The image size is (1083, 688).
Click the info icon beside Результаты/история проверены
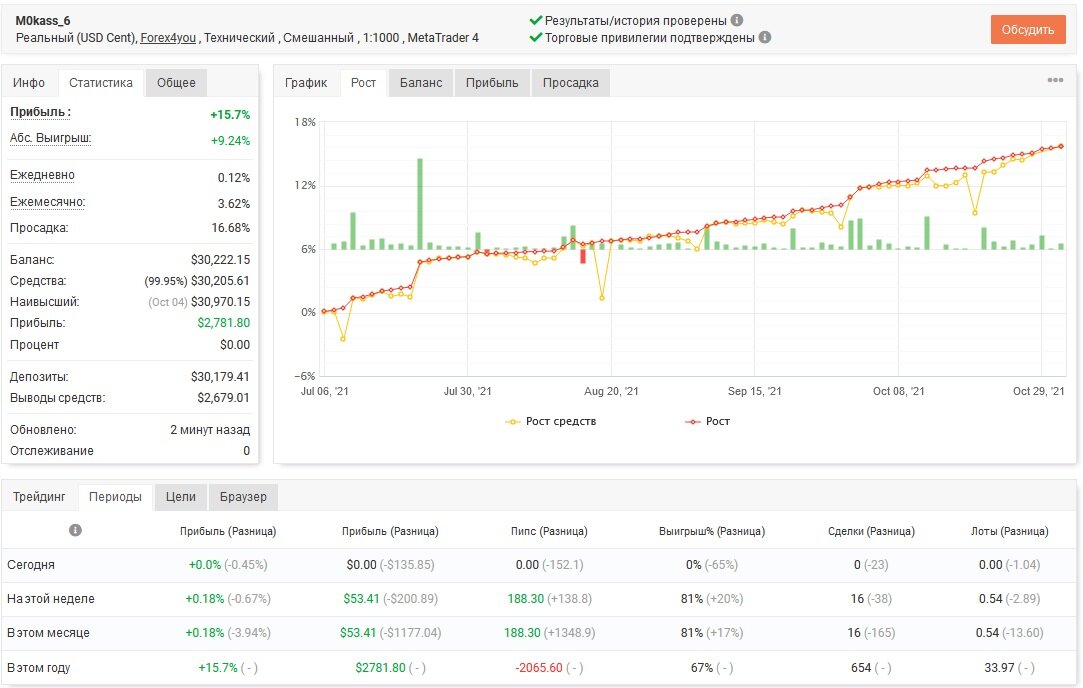click(737, 20)
